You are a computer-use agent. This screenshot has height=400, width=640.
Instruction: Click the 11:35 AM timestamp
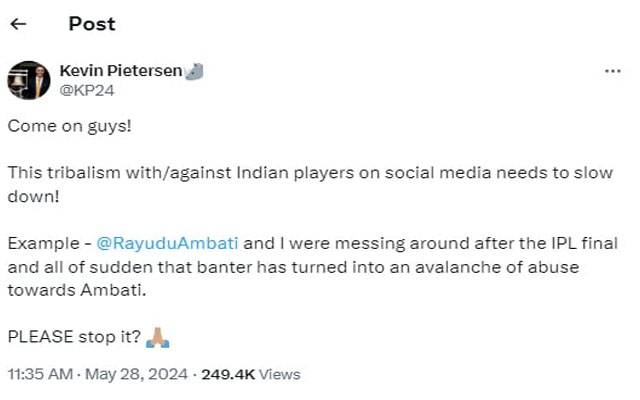[40, 374]
